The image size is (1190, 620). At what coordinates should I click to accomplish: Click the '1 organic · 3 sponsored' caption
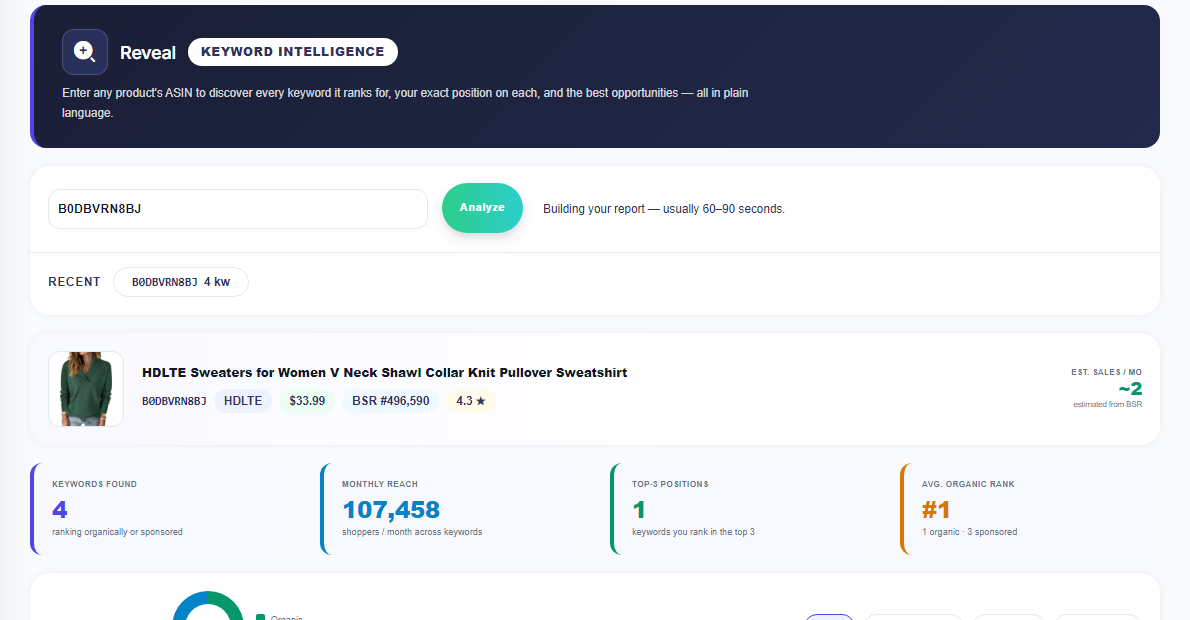pyautogui.click(x=969, y=532)
